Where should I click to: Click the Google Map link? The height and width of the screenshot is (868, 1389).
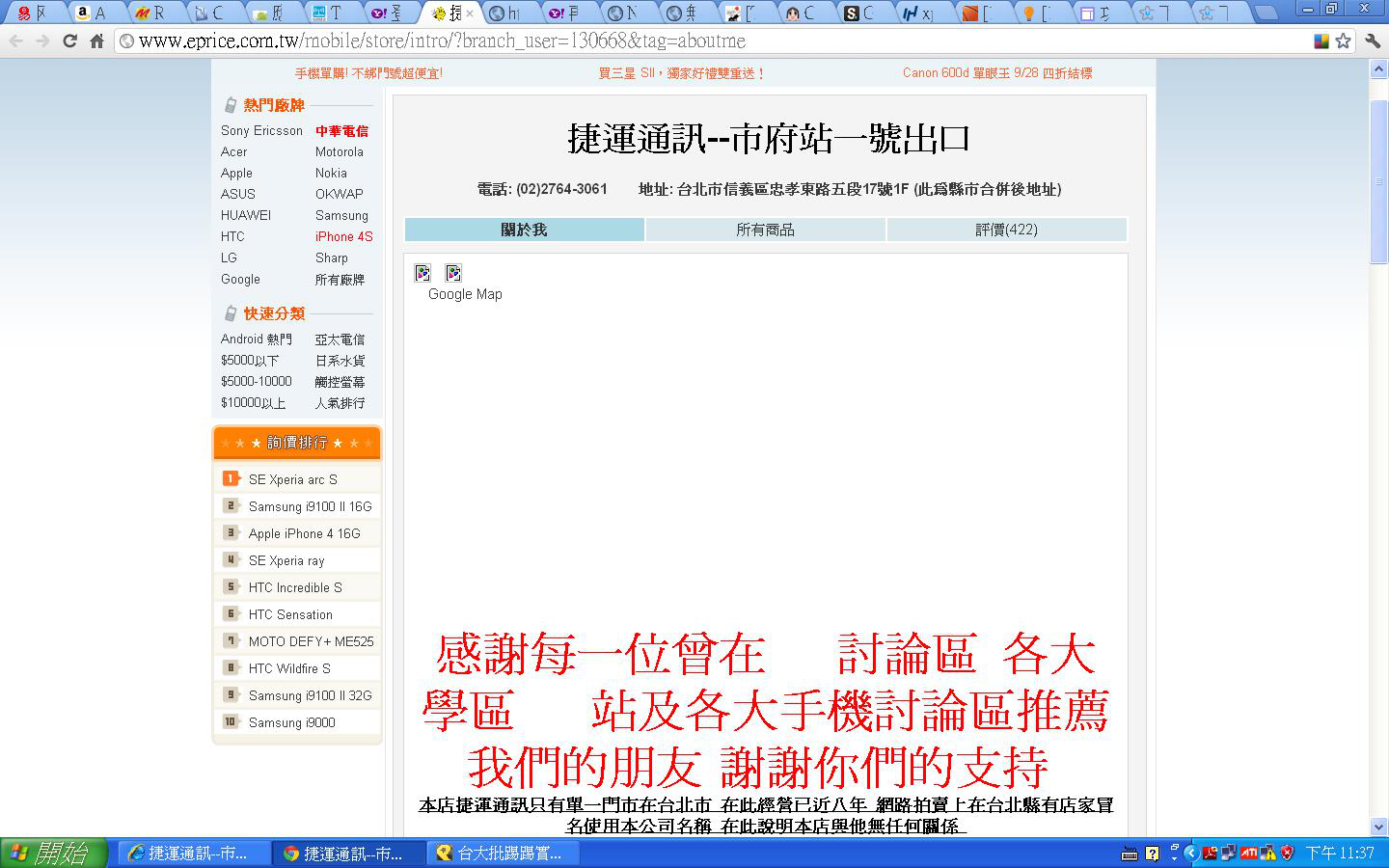click(x=465, y=294)
